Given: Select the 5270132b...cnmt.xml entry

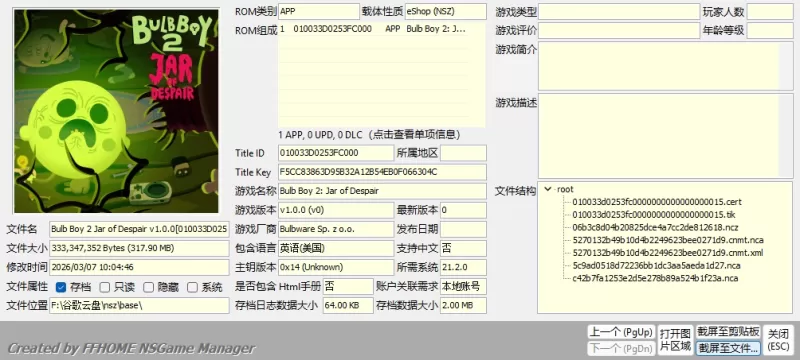Looking at the screenshot, I should tap(668, 252).
